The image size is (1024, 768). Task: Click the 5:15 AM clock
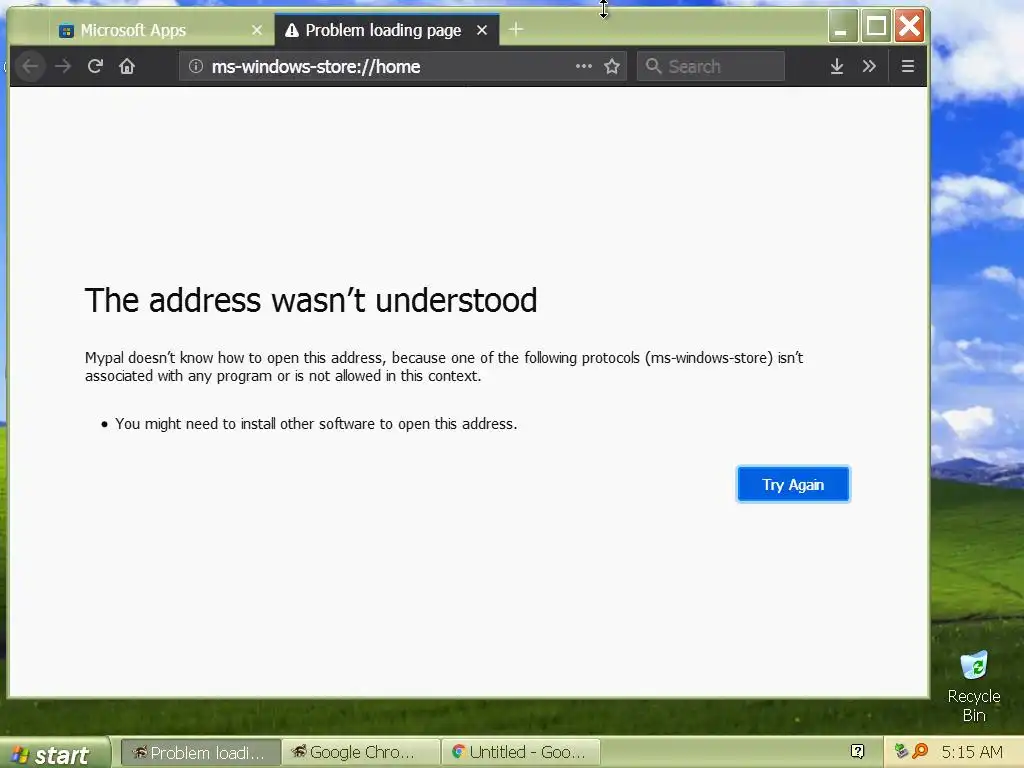(x=972, y=752)
